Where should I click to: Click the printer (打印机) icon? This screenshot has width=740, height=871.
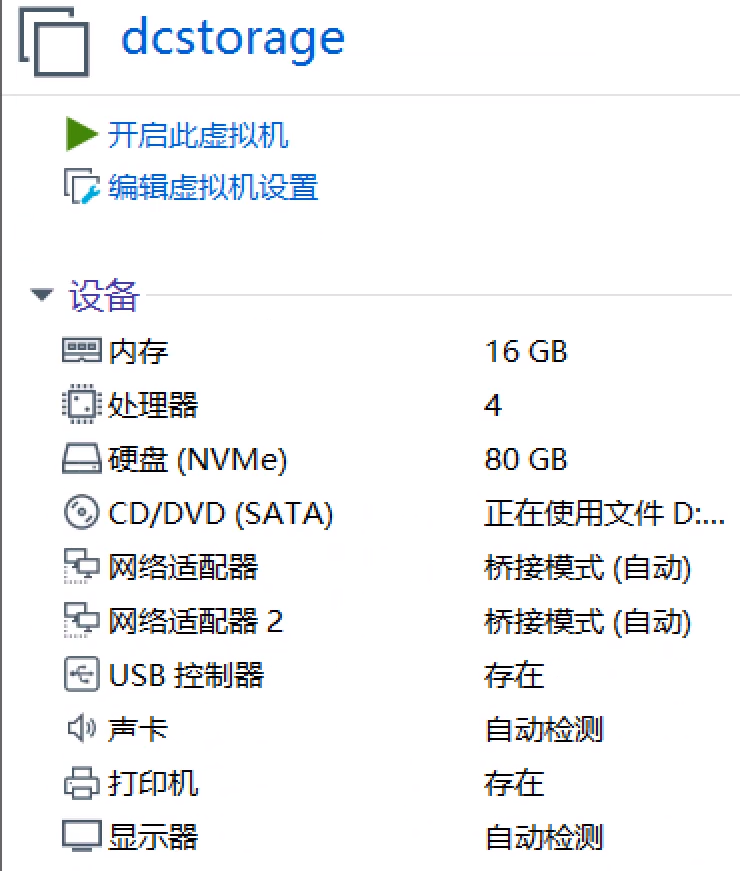pyautogui.click(x=82, y=783)
